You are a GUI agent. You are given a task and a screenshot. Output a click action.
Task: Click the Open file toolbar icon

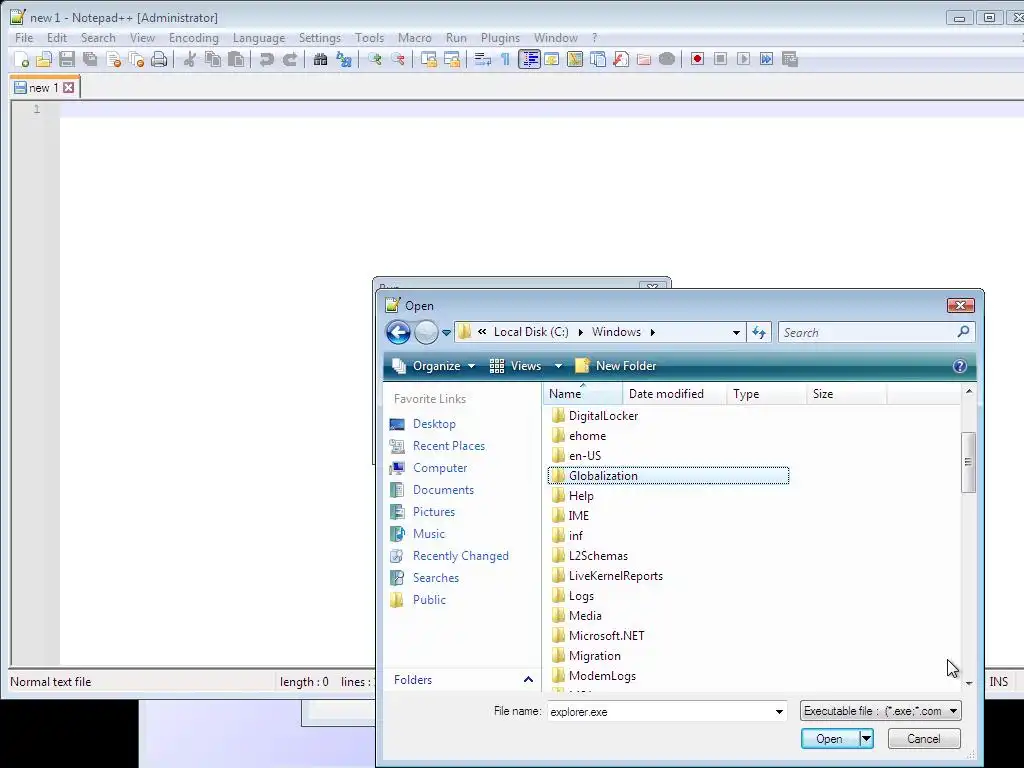pyautogui.click(x=44, y=59)
